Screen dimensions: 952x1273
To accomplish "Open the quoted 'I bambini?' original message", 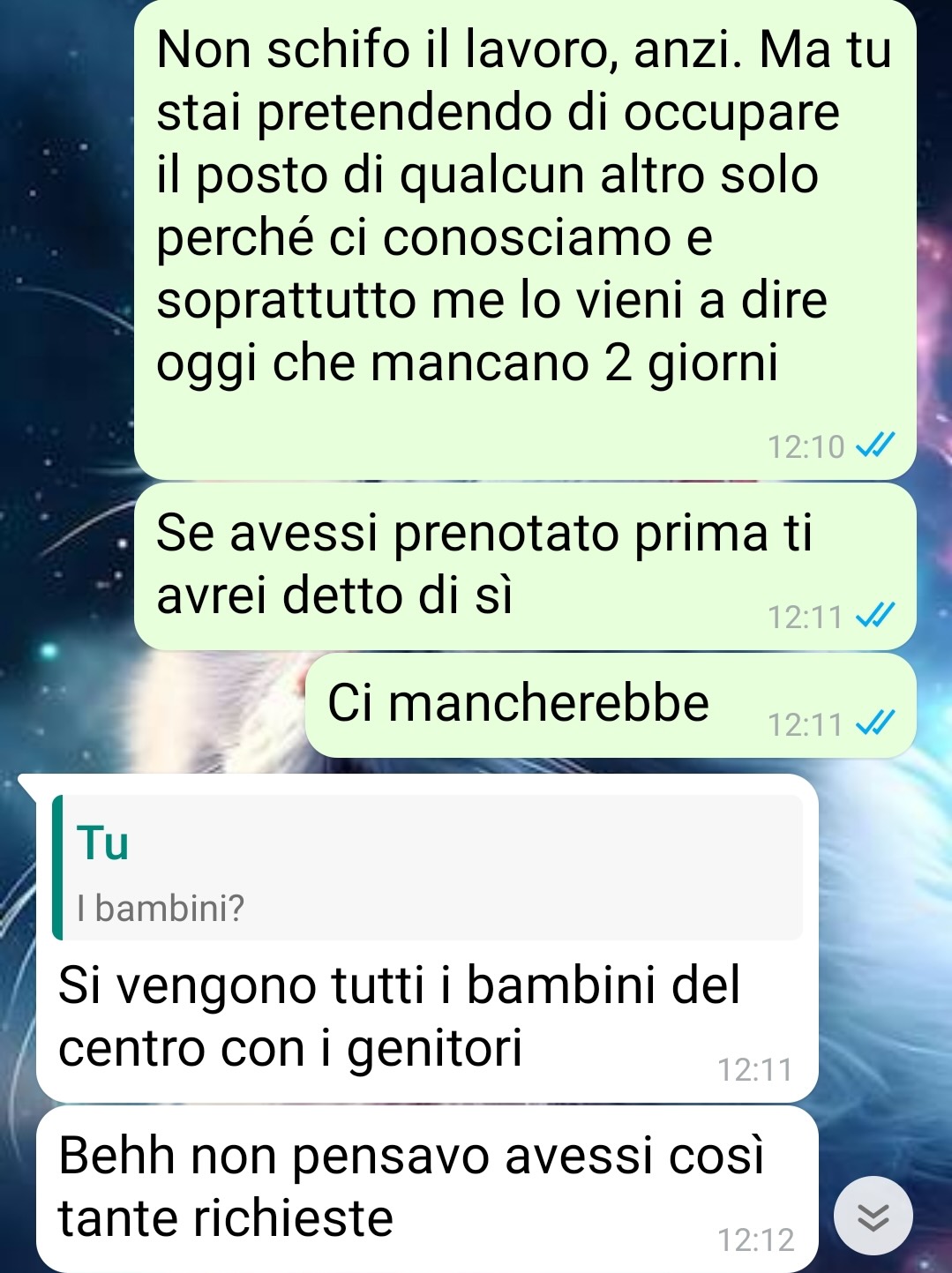I will click(428, 867).
